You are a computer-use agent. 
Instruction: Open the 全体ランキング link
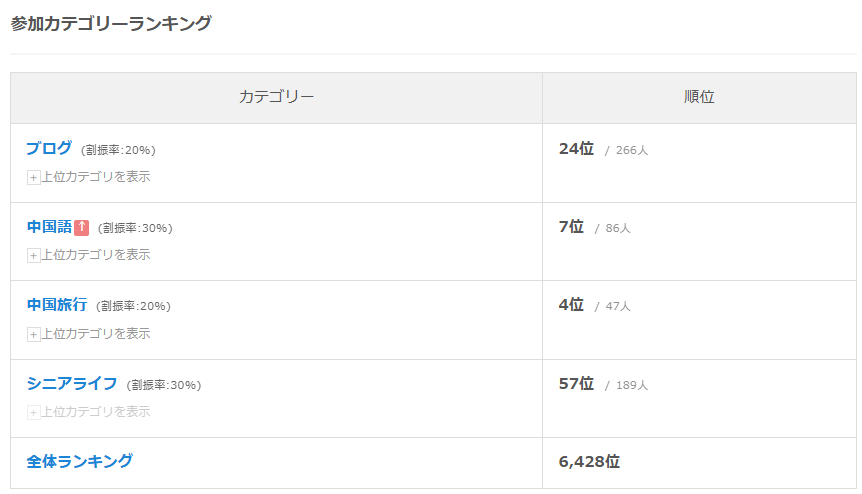(79, 461)
